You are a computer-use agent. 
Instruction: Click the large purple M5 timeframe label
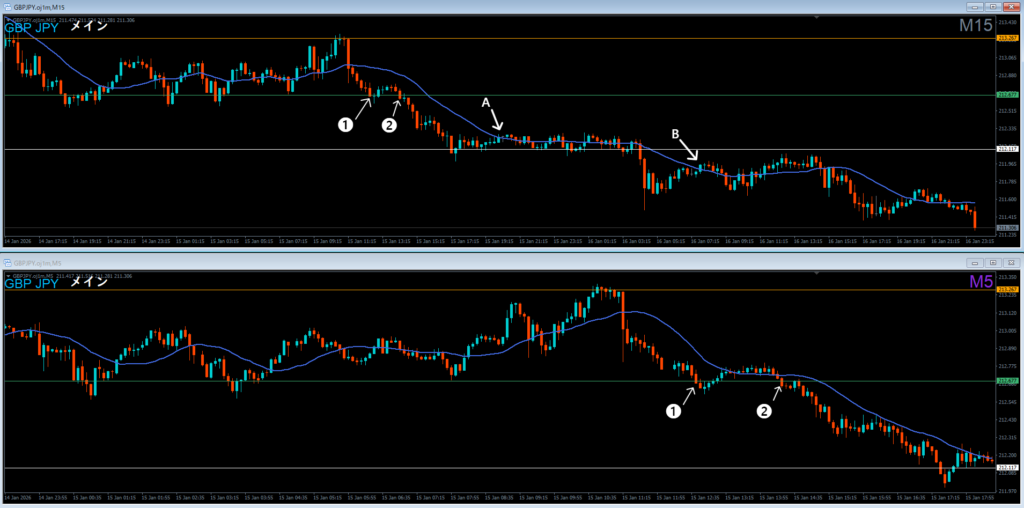click(981, 281)
